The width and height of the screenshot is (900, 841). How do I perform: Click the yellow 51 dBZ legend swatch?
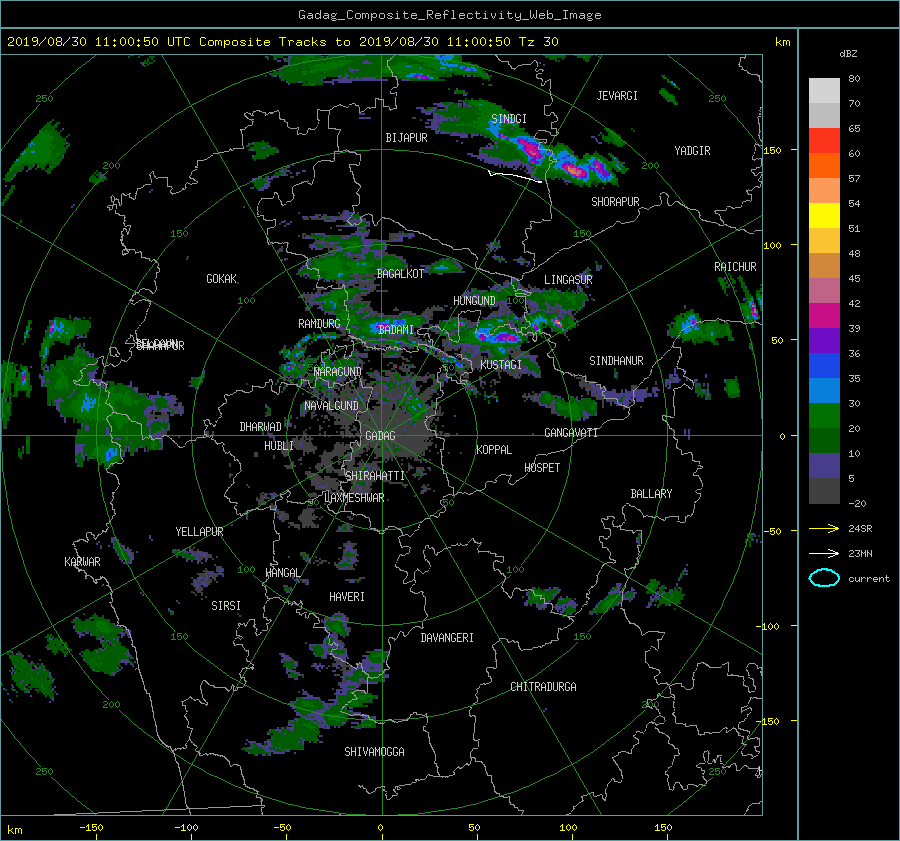click(824, 216)
